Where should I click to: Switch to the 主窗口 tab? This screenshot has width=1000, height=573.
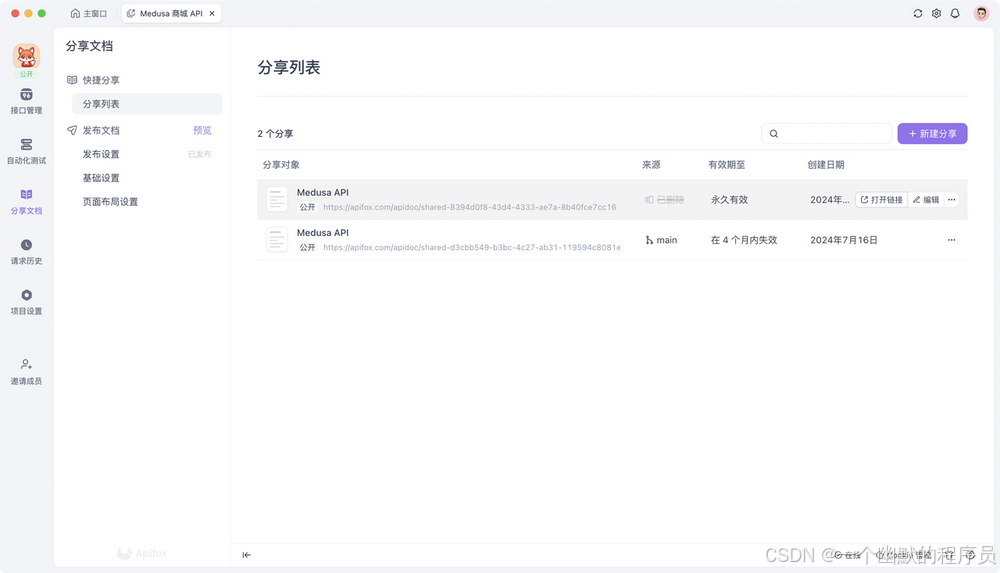click(89, 13)
